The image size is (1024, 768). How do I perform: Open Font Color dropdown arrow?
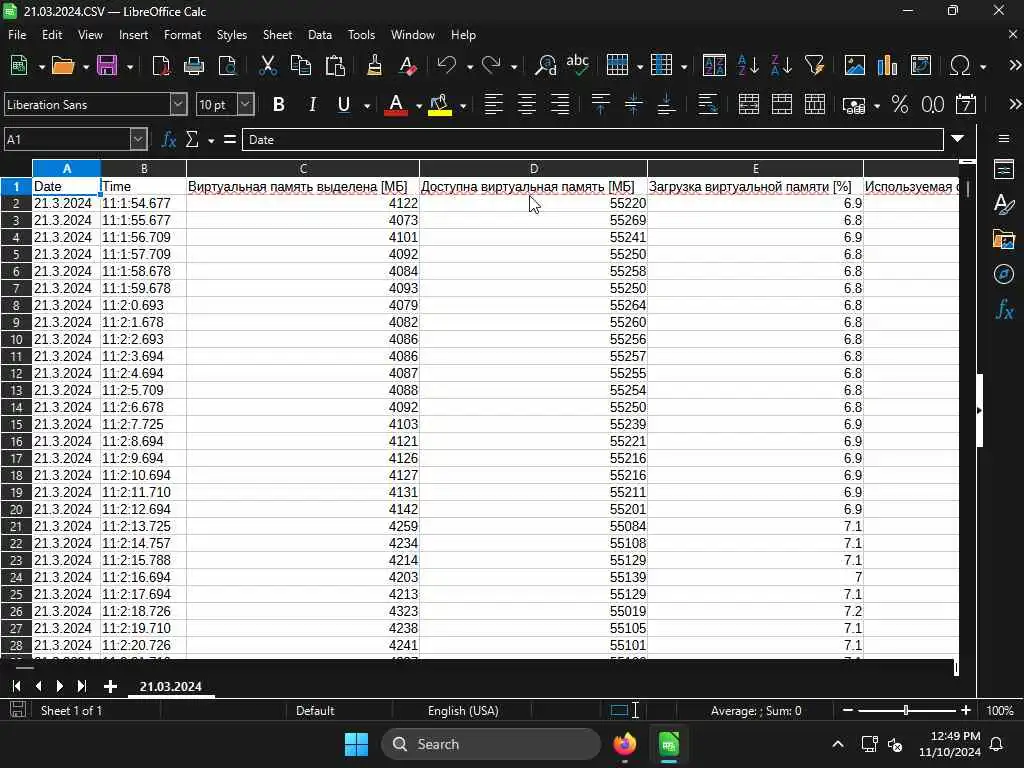[x=419, y=106]
